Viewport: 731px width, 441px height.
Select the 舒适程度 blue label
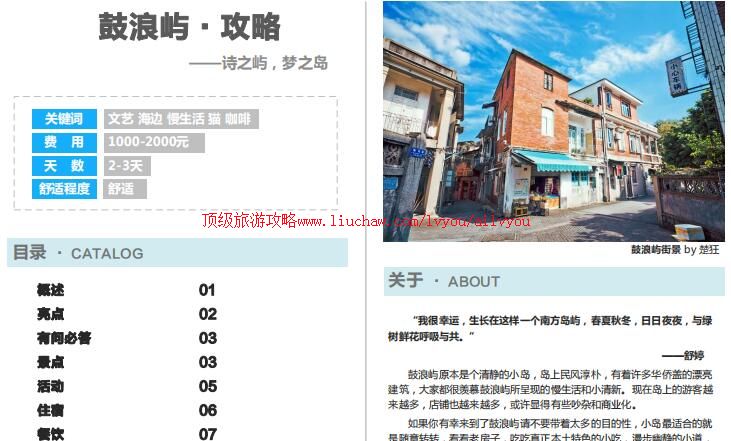click(64, 189)
